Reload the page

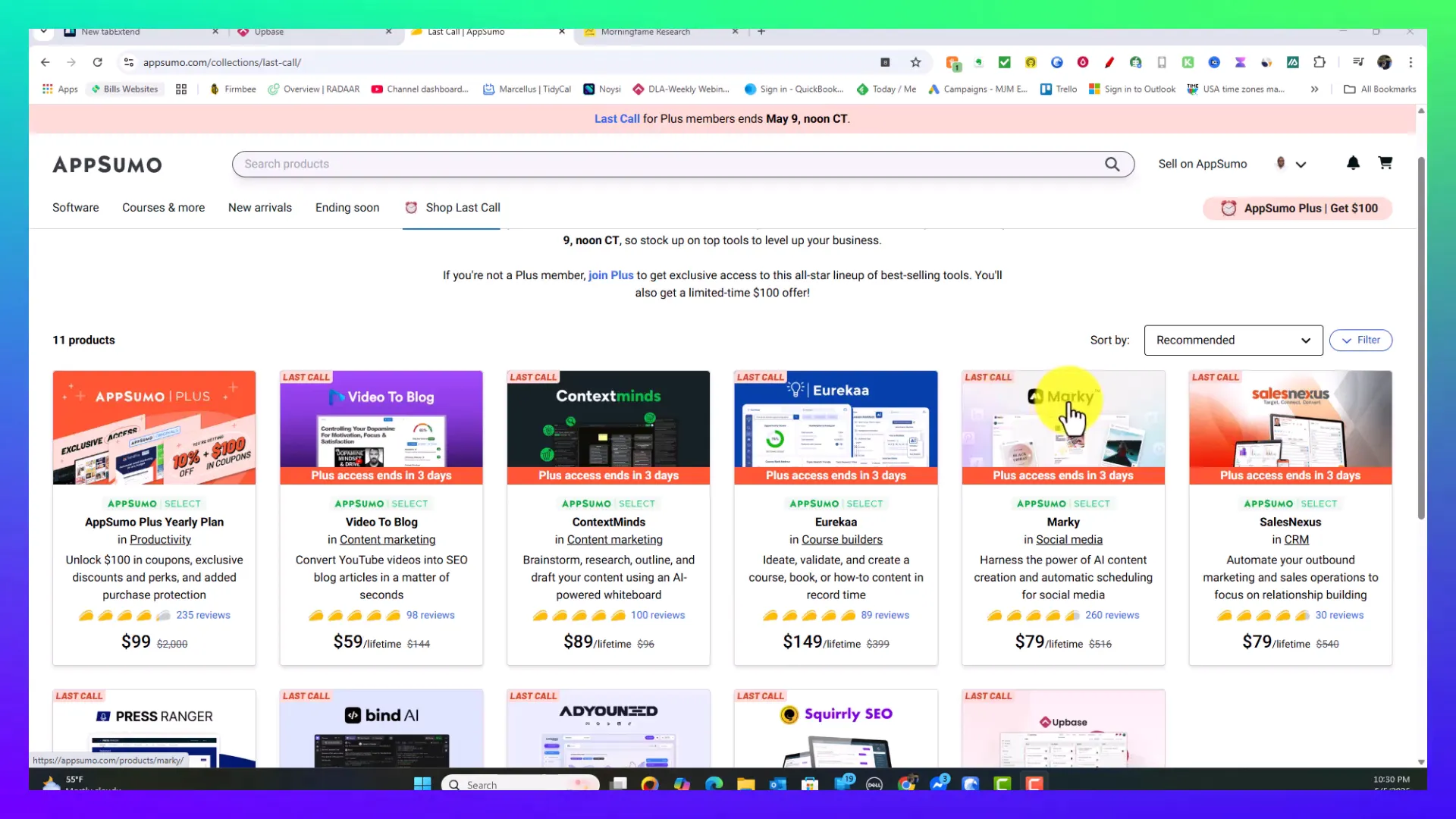[97, 62]
